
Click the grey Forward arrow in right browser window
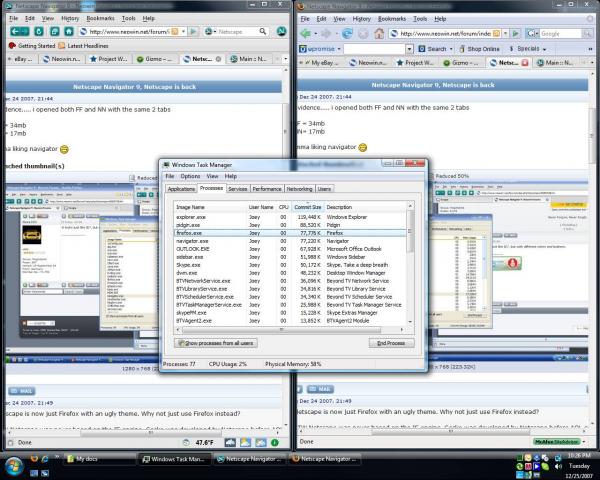(326, 34)
